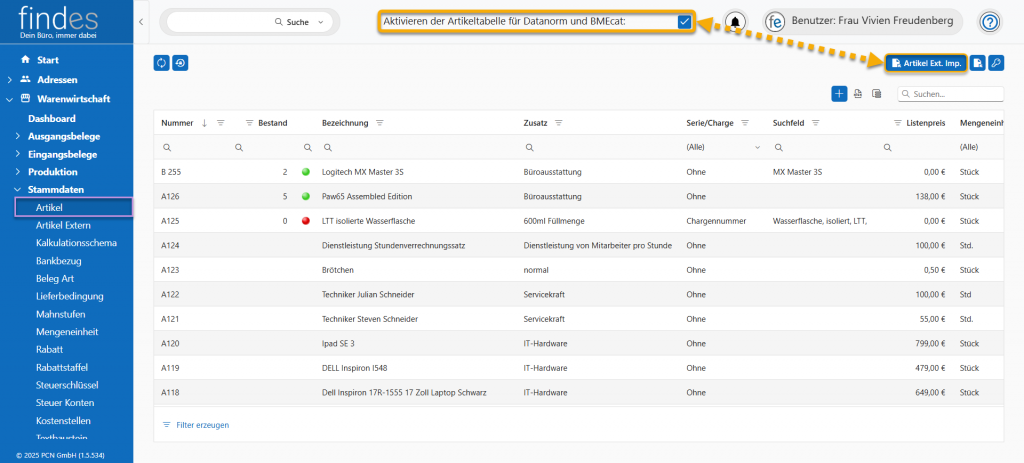Click the refresh icon above the table
The width and height of the screenshot is (1024, 463).
161,63
